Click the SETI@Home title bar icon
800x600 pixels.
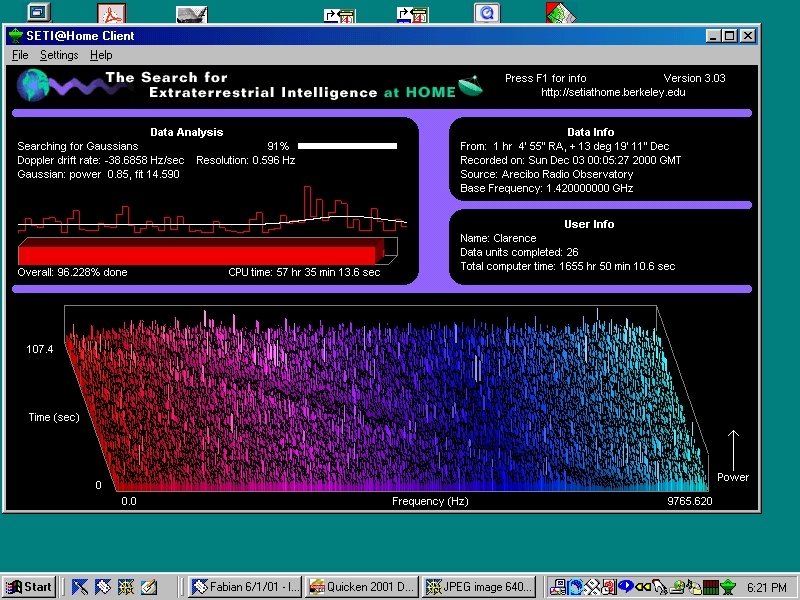click(x=16, y=36)
